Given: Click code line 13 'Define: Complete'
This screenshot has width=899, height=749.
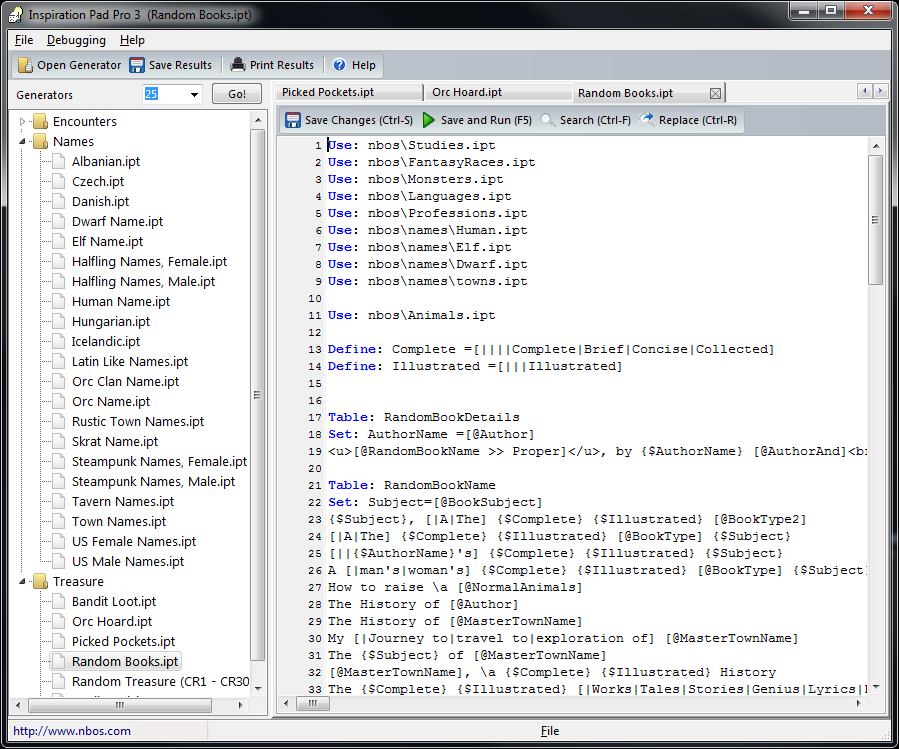Looking at the screenshot, I should 550,349.
